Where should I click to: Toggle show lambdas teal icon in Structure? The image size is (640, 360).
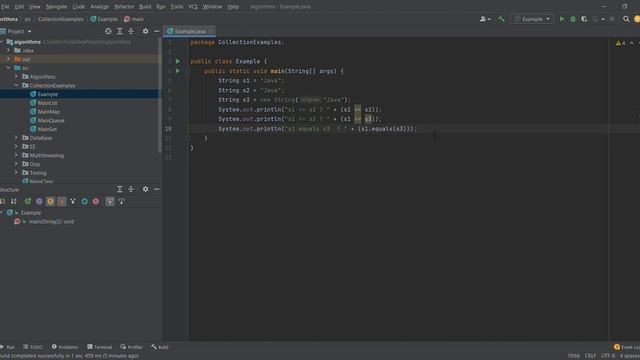pyautogui.click(x=84, y=201)
